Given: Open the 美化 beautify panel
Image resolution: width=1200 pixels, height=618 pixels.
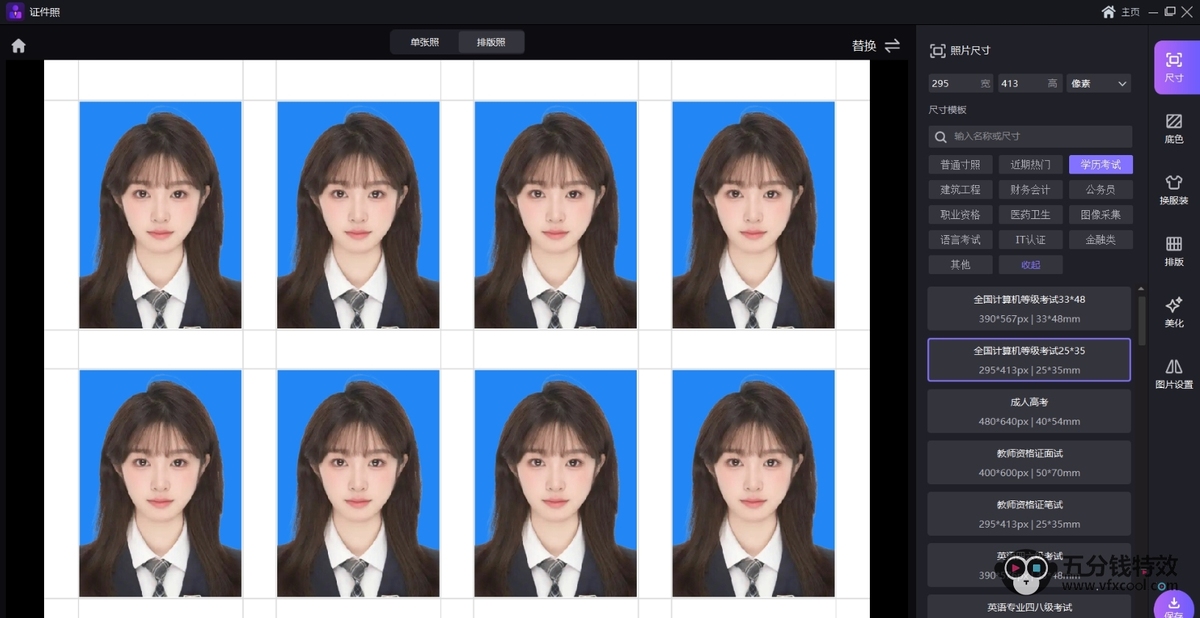Looking at the screenshot, I should coord(1174,312).
